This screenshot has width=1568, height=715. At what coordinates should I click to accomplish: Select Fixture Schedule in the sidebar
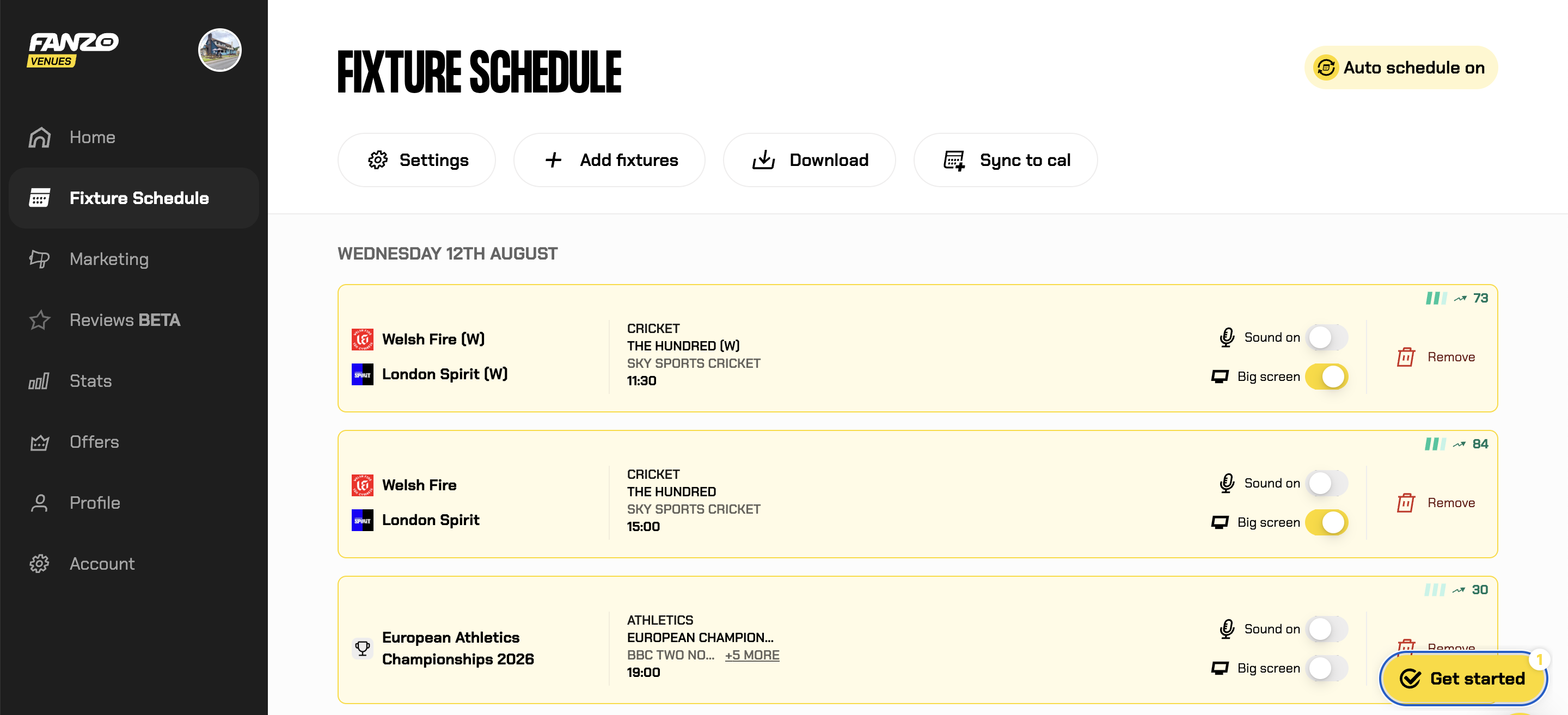[x=134, y=198]
